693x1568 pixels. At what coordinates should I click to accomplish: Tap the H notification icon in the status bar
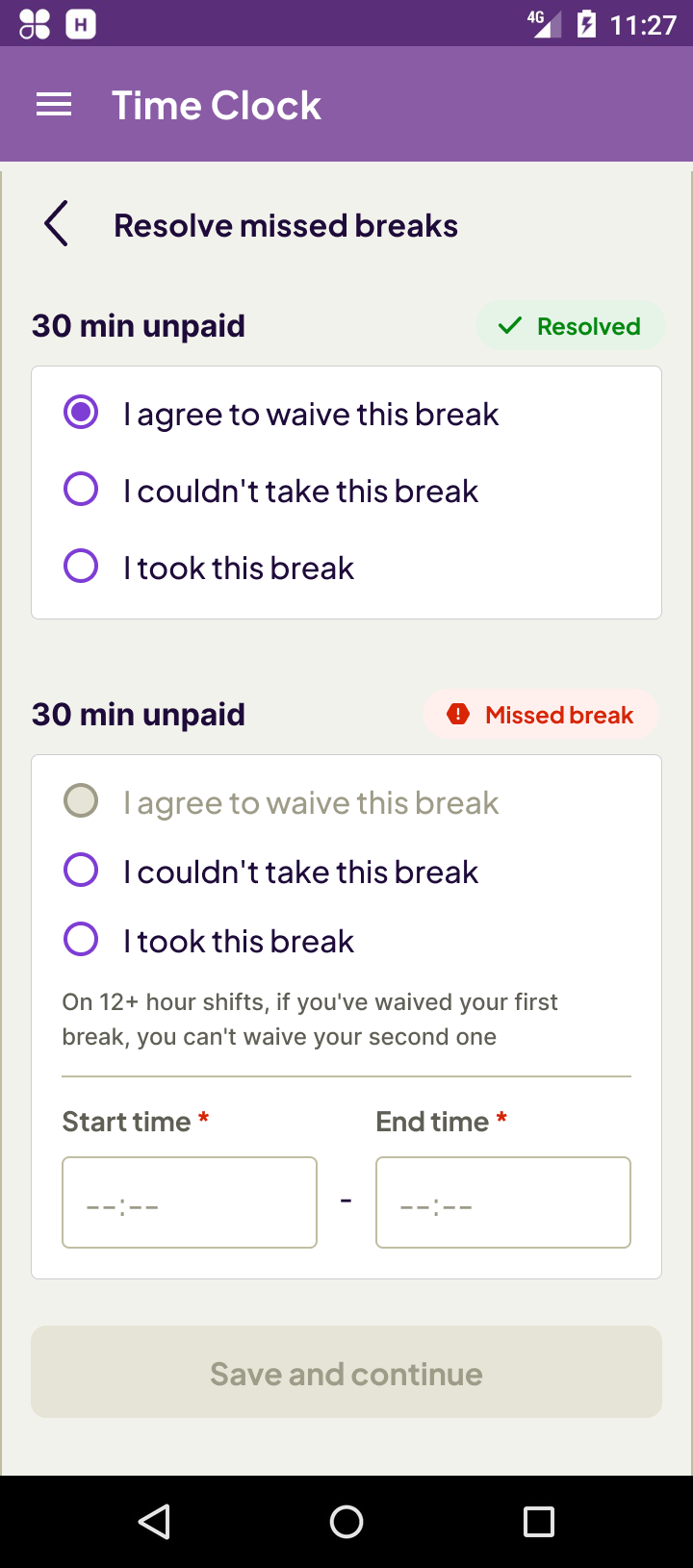(79, 24)
